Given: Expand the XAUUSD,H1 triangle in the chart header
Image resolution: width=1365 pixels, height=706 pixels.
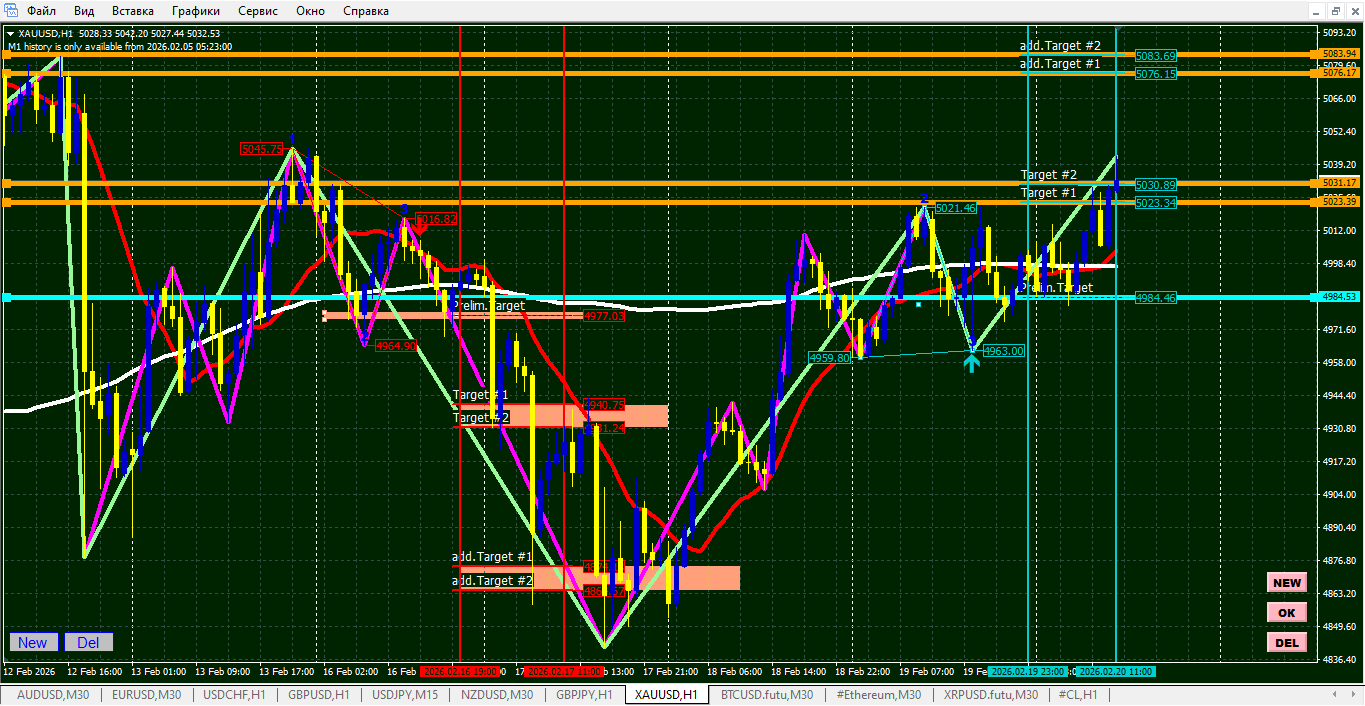Looking at the screenshot, I should [x=10, y=33].
